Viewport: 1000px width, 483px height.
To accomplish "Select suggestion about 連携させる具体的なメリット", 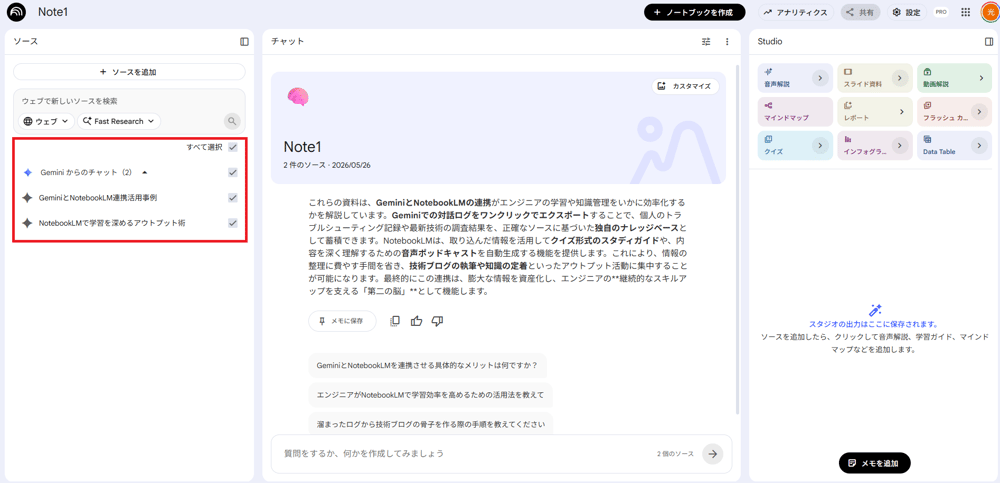I will pyautogui.click(x=427, y=366).
